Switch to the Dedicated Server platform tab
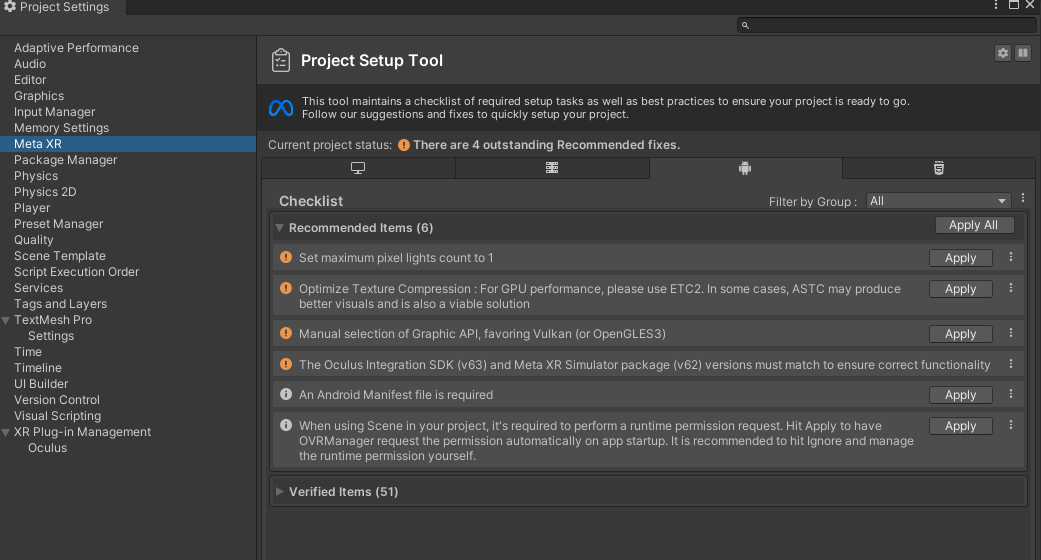This screenshot has width=1041, height=560. pyautogui.click(x=552, y=168)
